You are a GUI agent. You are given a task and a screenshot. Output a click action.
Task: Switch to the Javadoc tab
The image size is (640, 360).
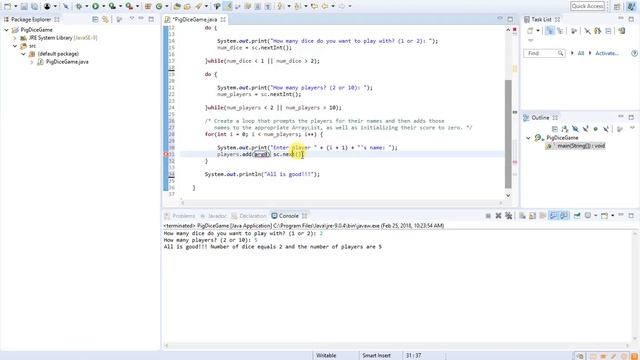[213, 216]
